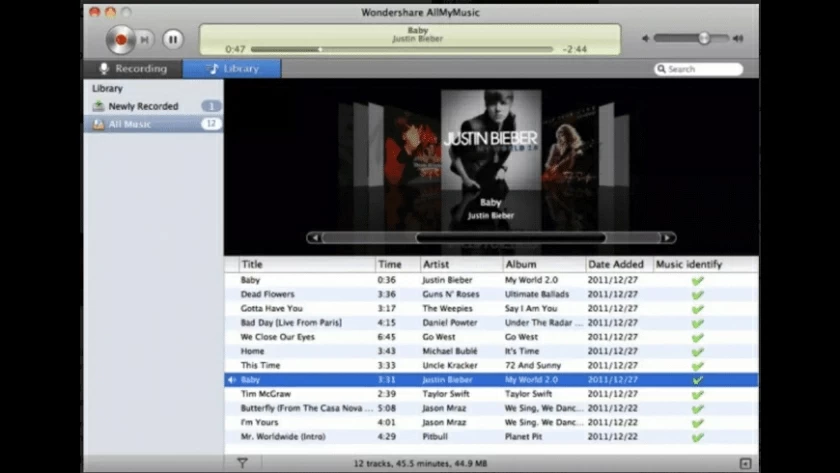Screen dimensions: 840x473
Task: Click the volume mute speaker icon
Action: point(646,38)
